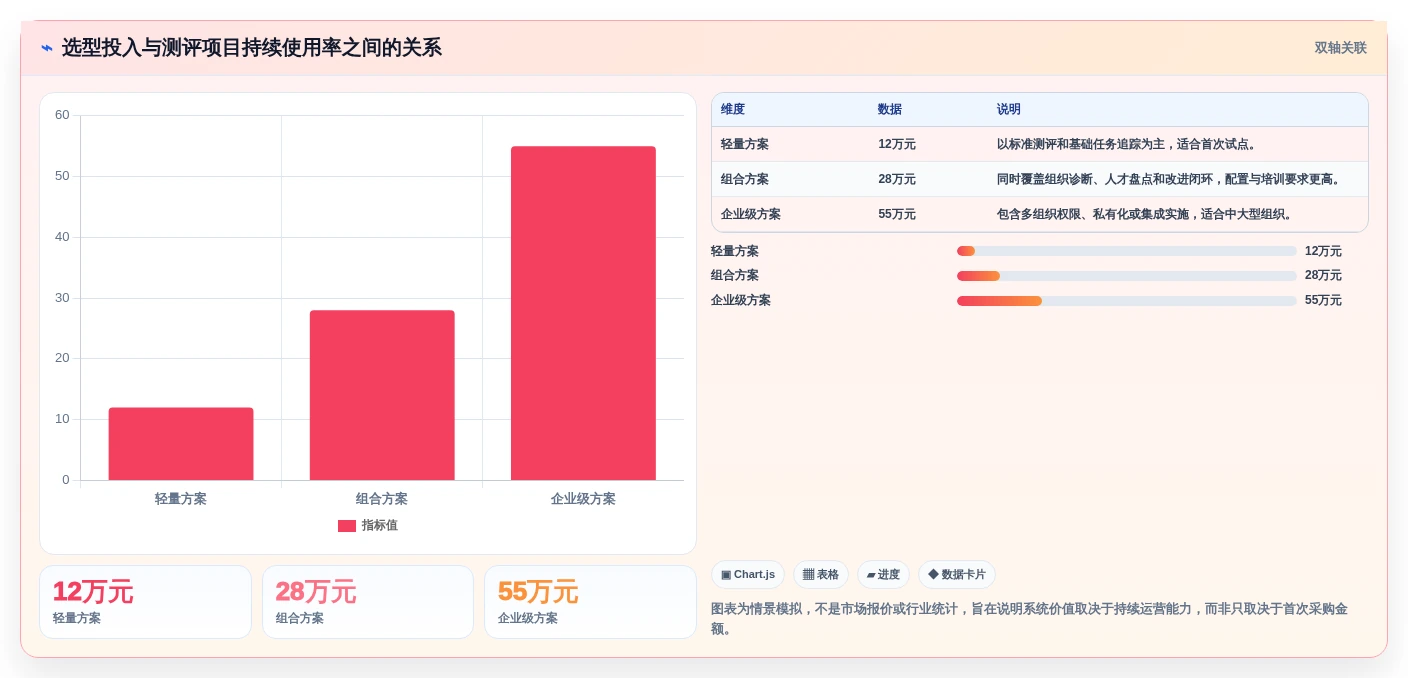Click the 双轴关联 label in header
The image size is (1408, 678).
click(1340, 48)
